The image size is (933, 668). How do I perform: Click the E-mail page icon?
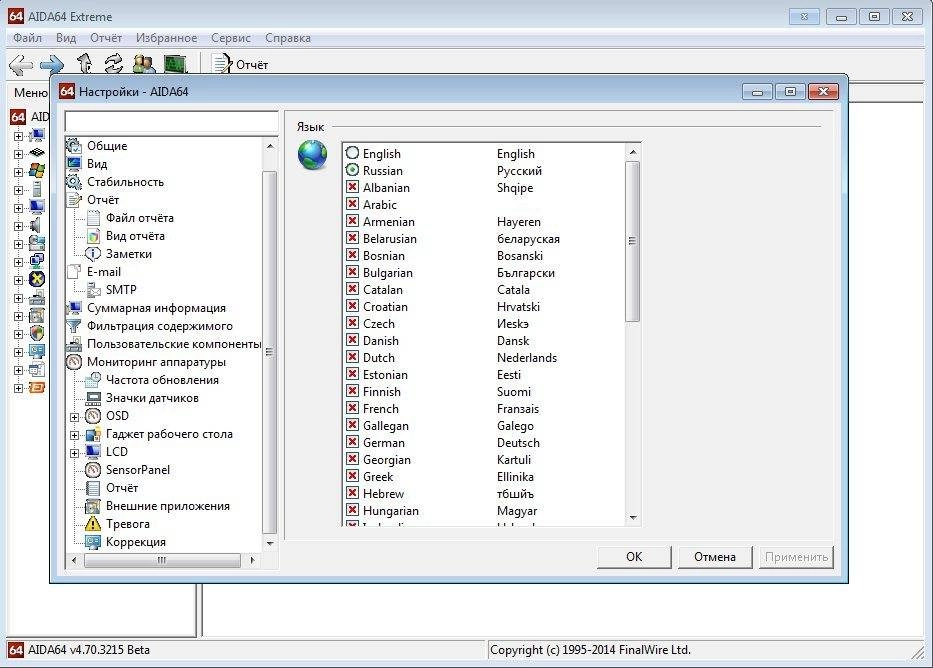(x=74, y=272)
